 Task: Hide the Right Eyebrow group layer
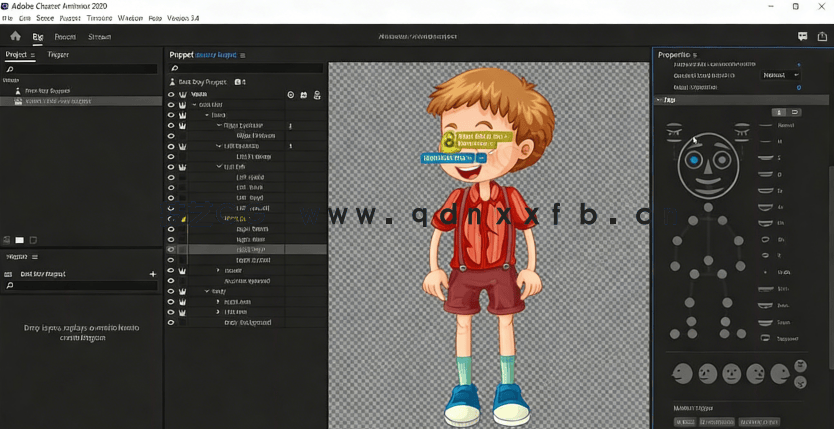[x=171, y=125]
